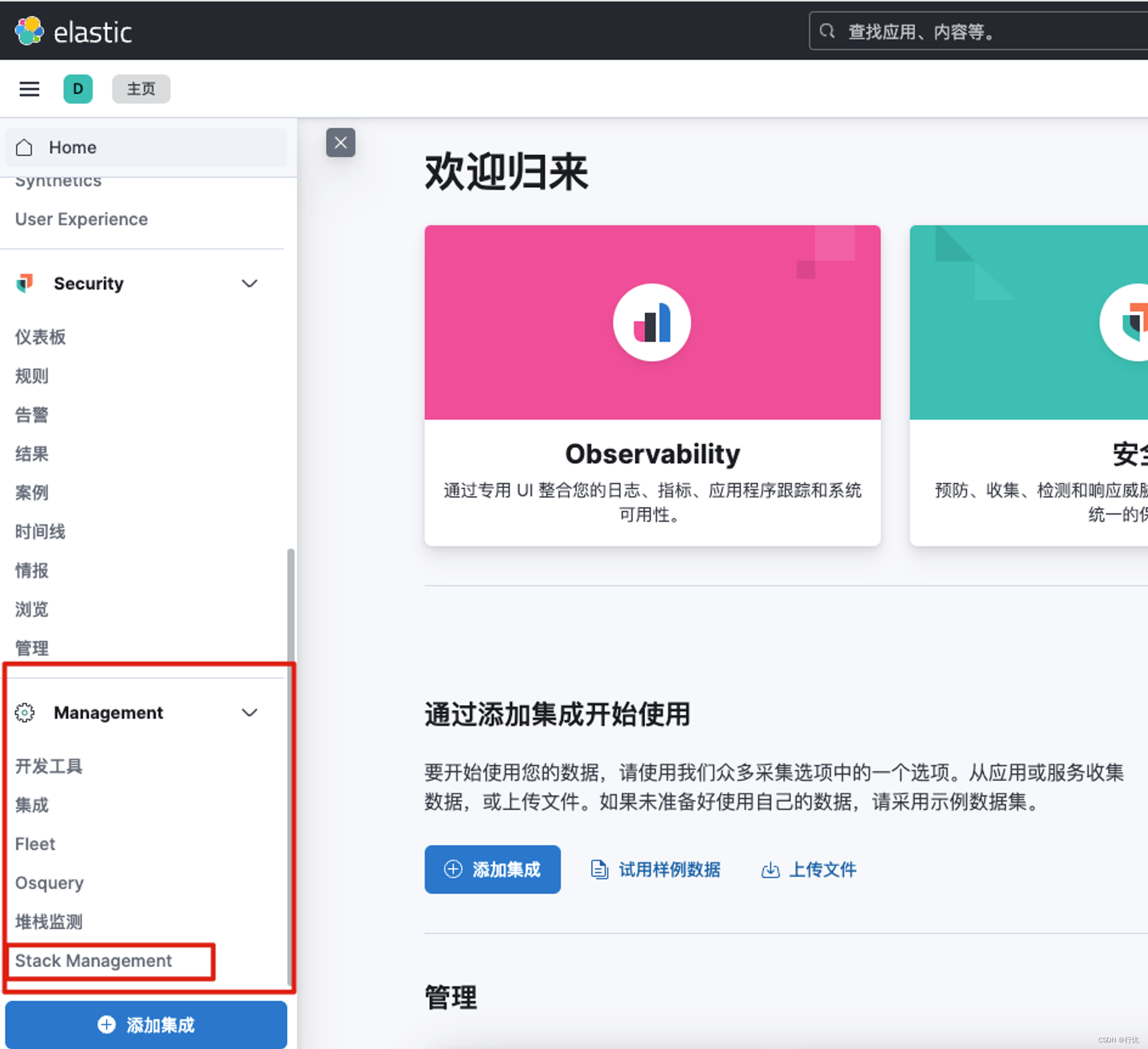
Task: Collapse the Management section chevron
Action: click(x=249, y=712)
